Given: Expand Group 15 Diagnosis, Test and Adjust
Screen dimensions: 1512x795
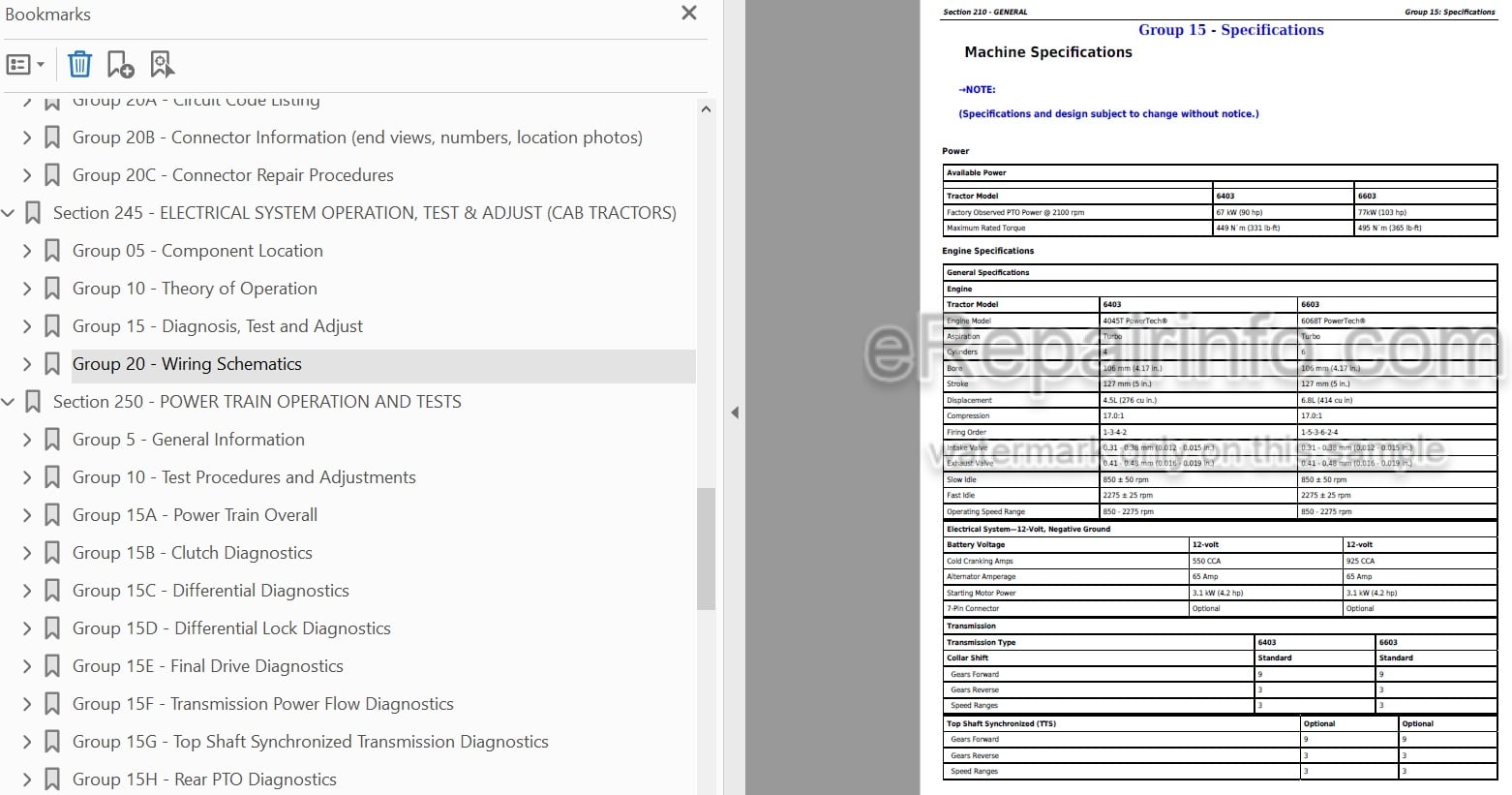Looking at the screenshot, I should coord(27,326).
